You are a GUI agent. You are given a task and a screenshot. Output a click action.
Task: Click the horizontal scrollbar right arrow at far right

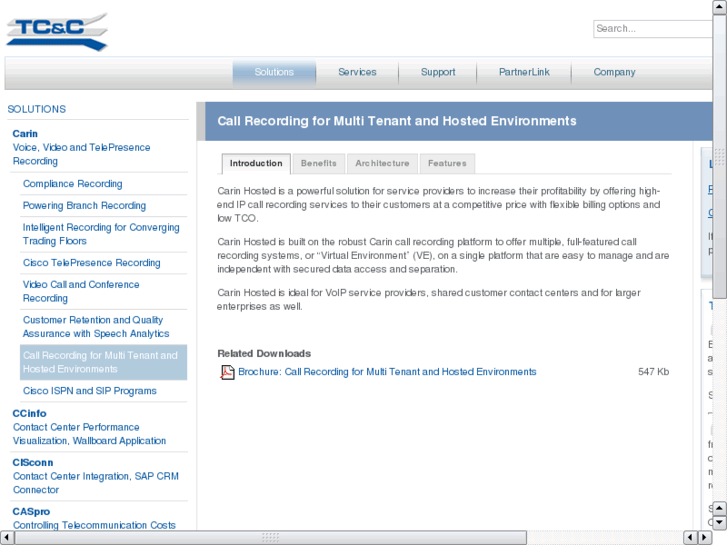pos(705,538)
